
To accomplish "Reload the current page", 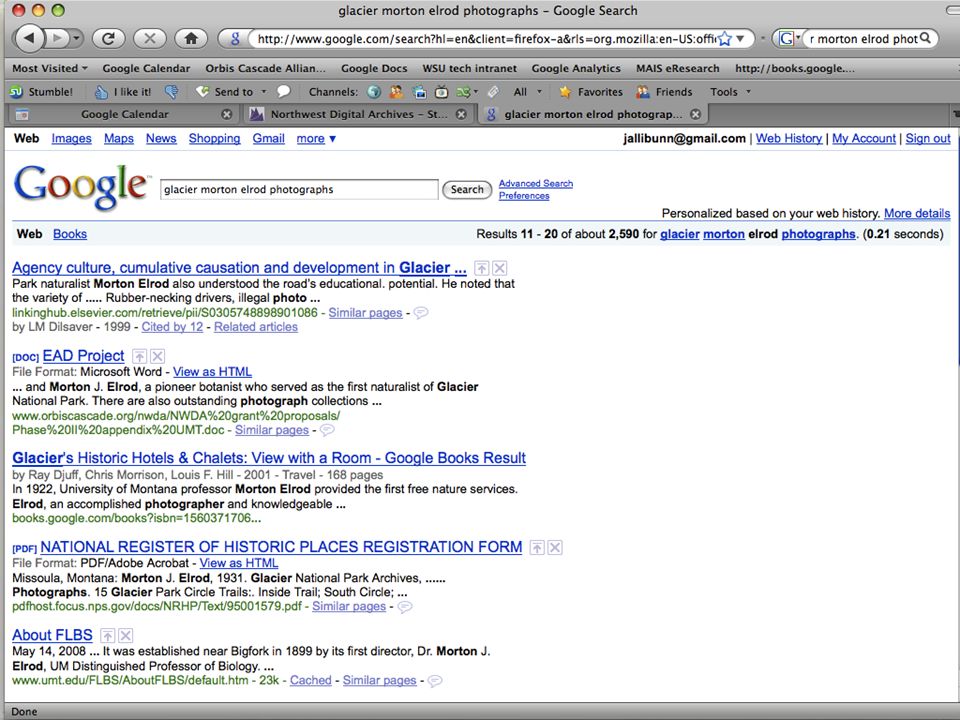I will coord(108,39).
